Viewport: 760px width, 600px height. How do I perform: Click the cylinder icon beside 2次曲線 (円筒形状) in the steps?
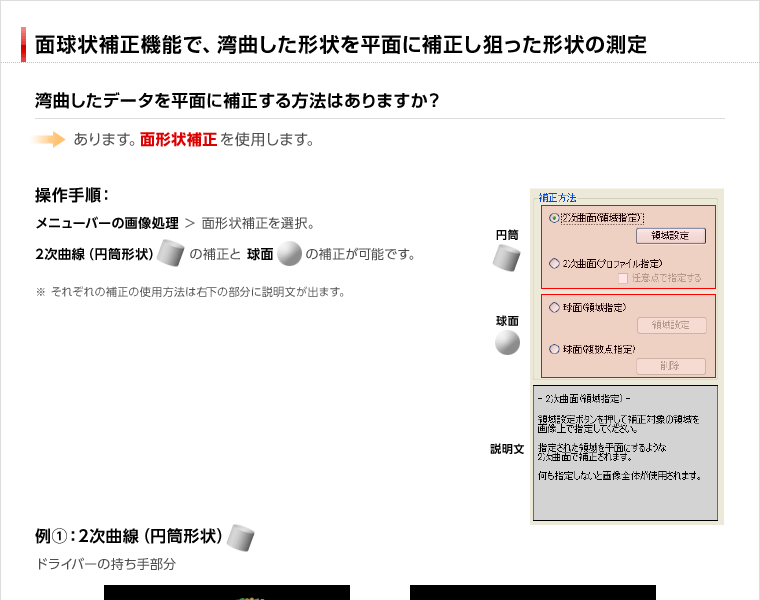[x=171, y=254]
